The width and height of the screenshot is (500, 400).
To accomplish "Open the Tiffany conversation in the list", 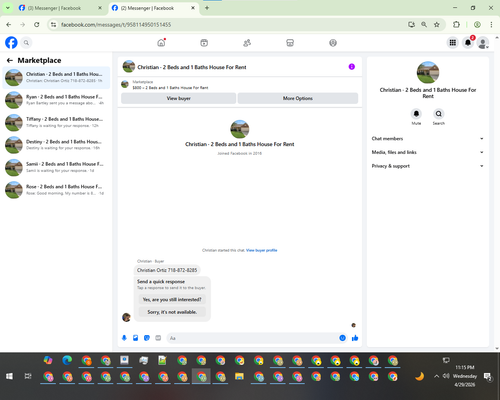I will click(56, 122).
